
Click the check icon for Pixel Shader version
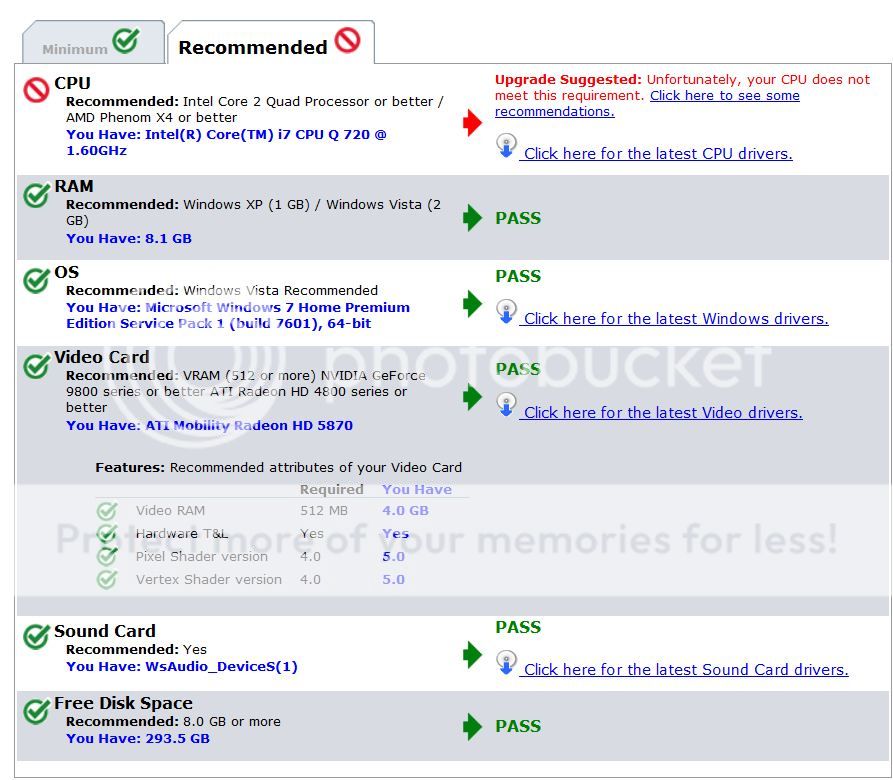point(106,556)
